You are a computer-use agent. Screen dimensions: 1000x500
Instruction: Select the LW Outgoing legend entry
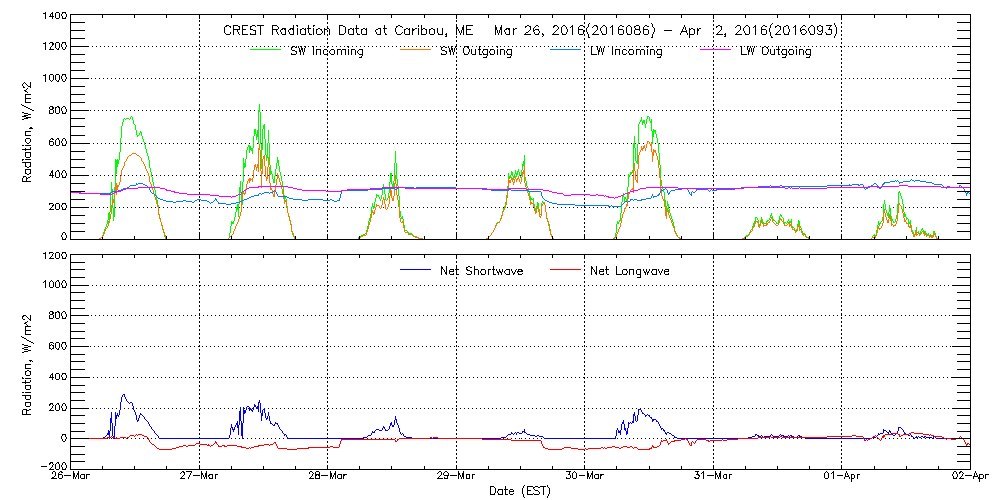[x=775, y=51]
